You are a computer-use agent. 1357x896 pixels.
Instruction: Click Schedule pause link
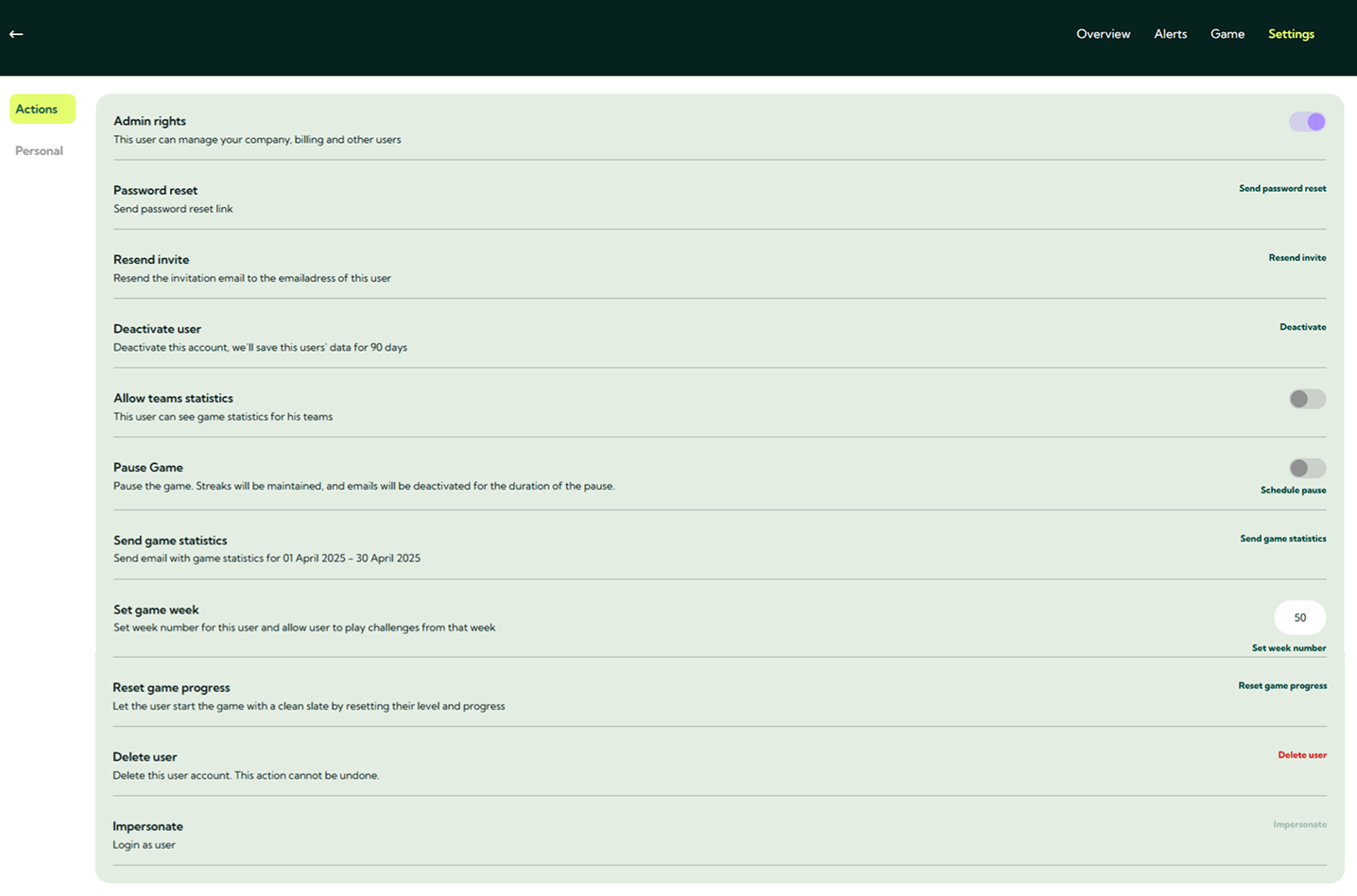pos(1293,491)
